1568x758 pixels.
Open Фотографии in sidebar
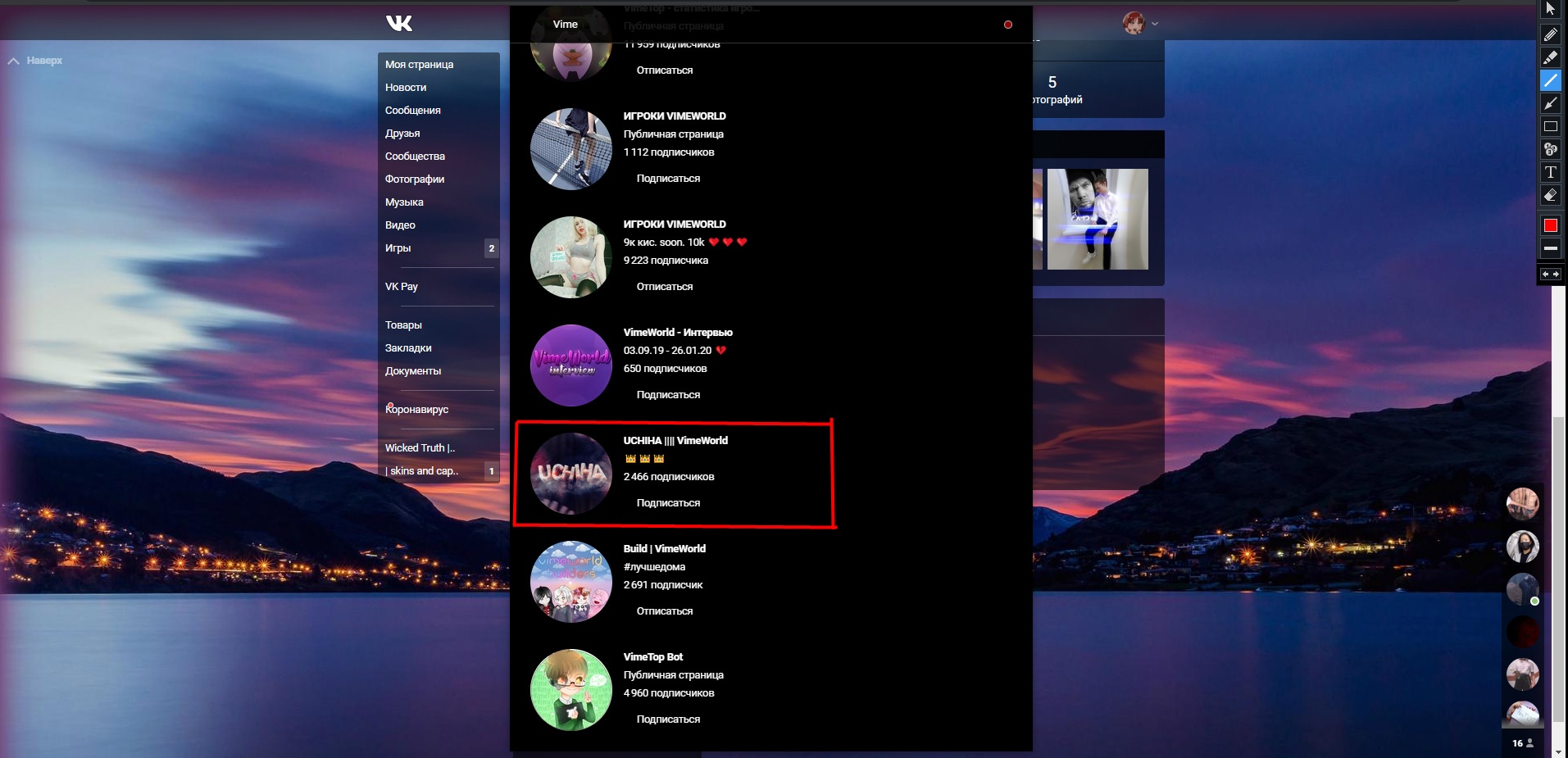point(415,179)
